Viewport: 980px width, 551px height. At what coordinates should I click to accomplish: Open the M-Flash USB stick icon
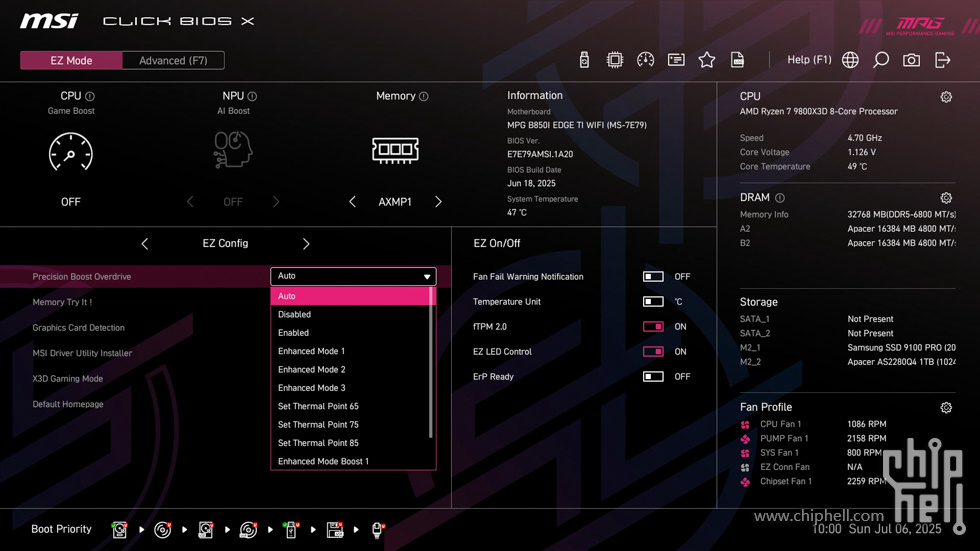[x=584, y=60]
